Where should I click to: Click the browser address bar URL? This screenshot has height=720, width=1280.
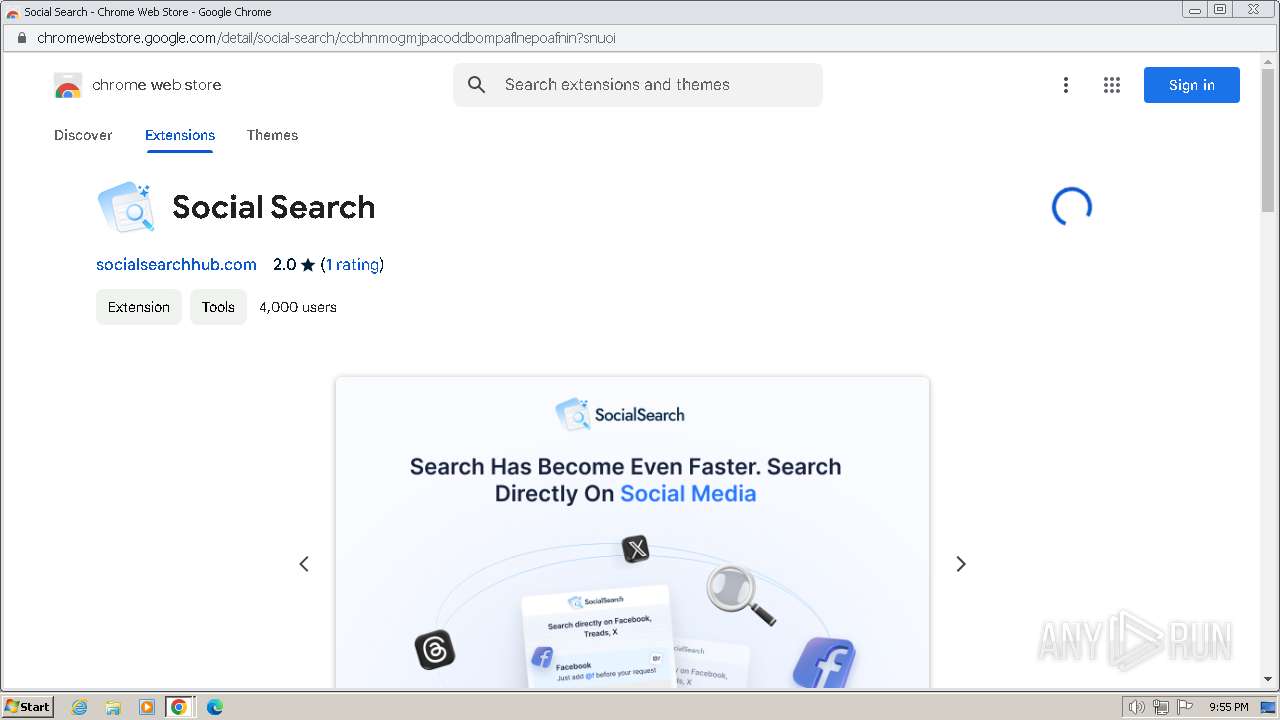coord(326,38)
